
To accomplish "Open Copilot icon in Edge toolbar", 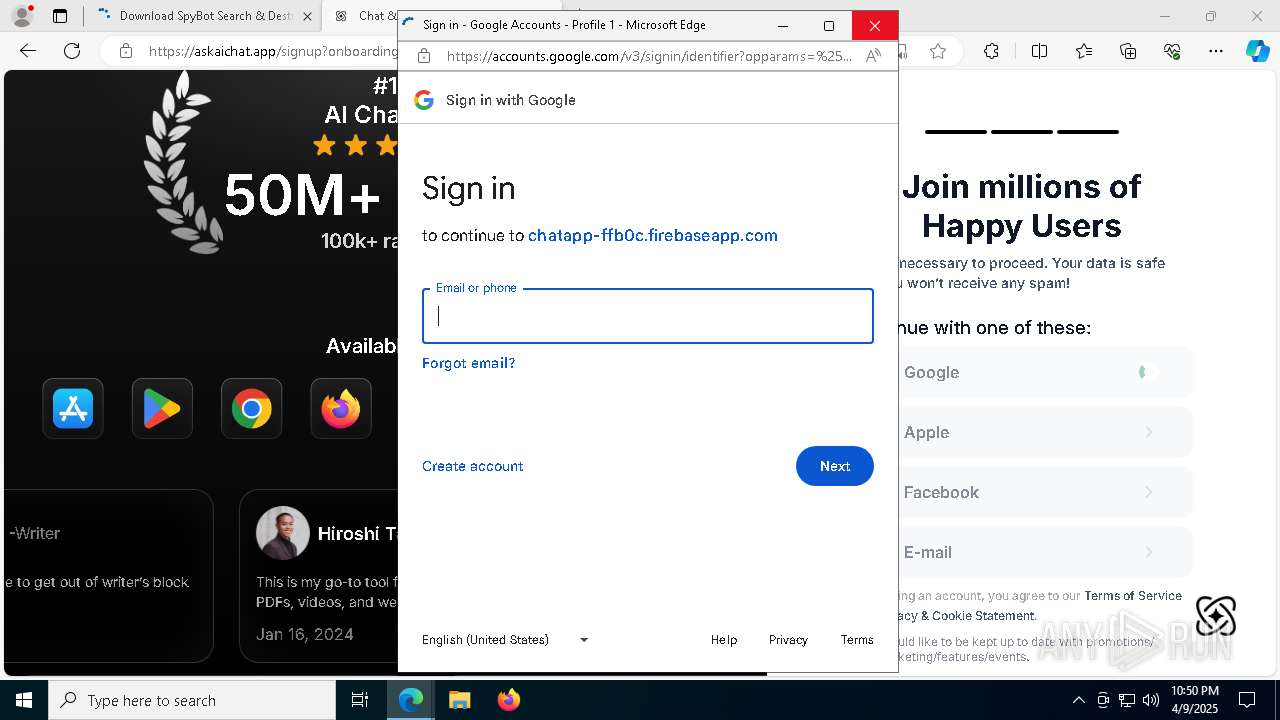I will tap(1257, 51).
